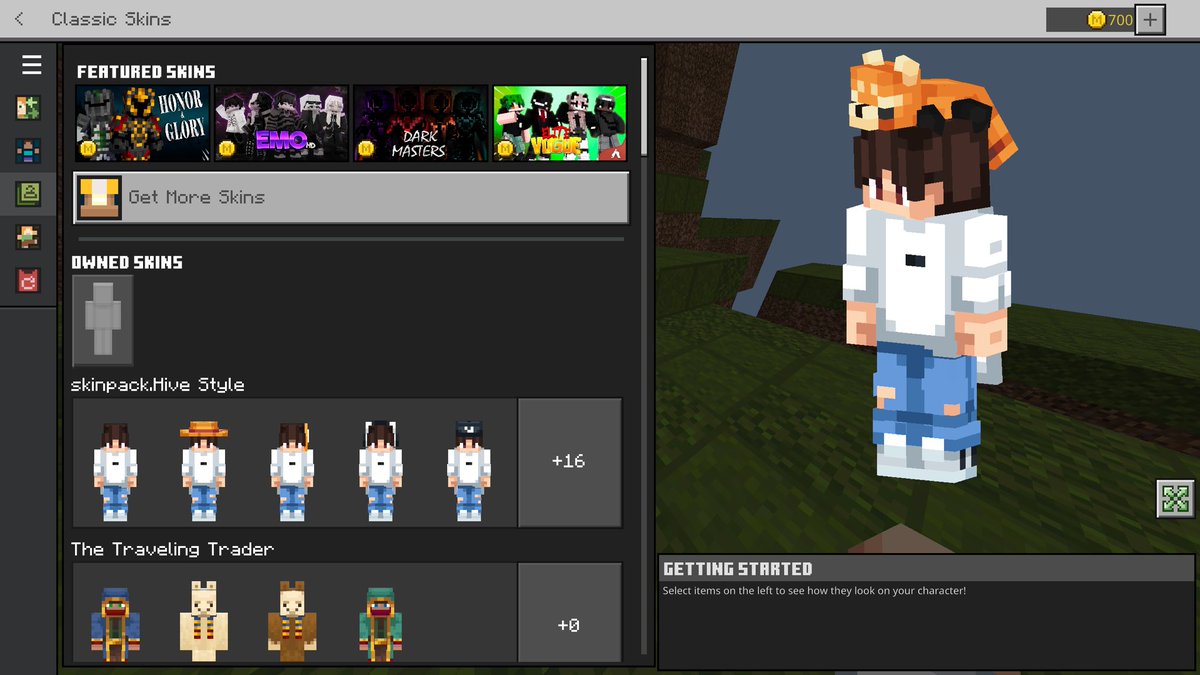Viewport: 1200px width, 675px height.
Task: Select the brown llama Traveling Trader skin
Action: pyautogui.click(x=293, y=623)
